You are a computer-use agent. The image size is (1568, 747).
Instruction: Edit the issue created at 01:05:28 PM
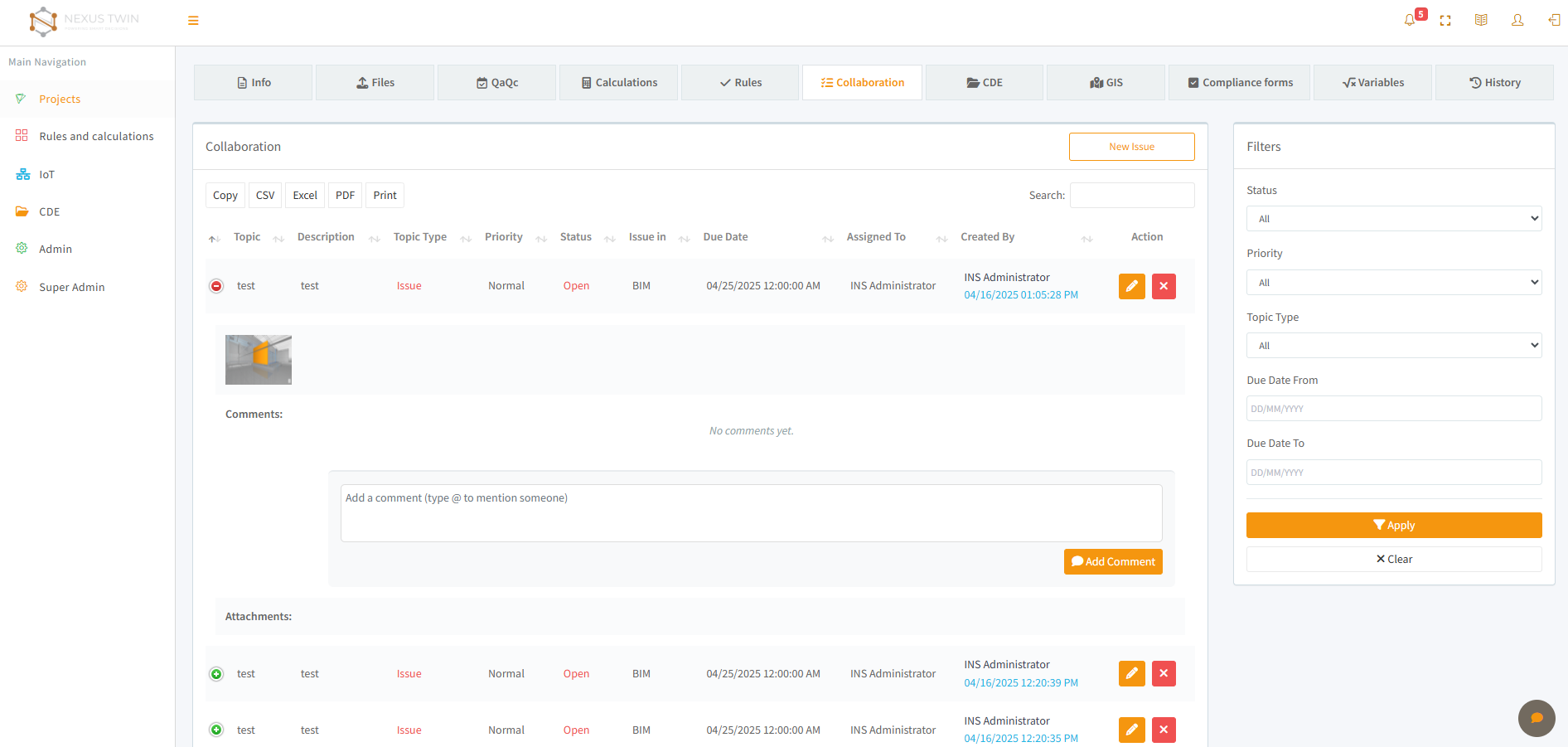1132,286
